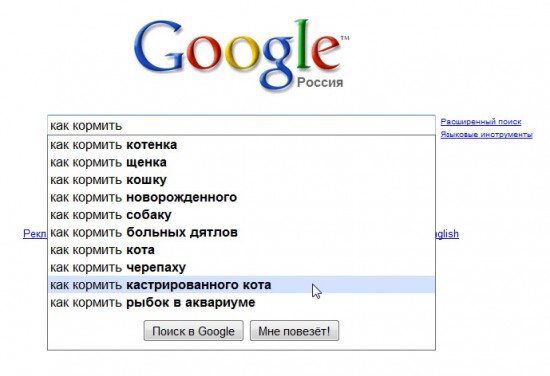Select suggestion 'как кормить собаку'

tap(241, 215)
